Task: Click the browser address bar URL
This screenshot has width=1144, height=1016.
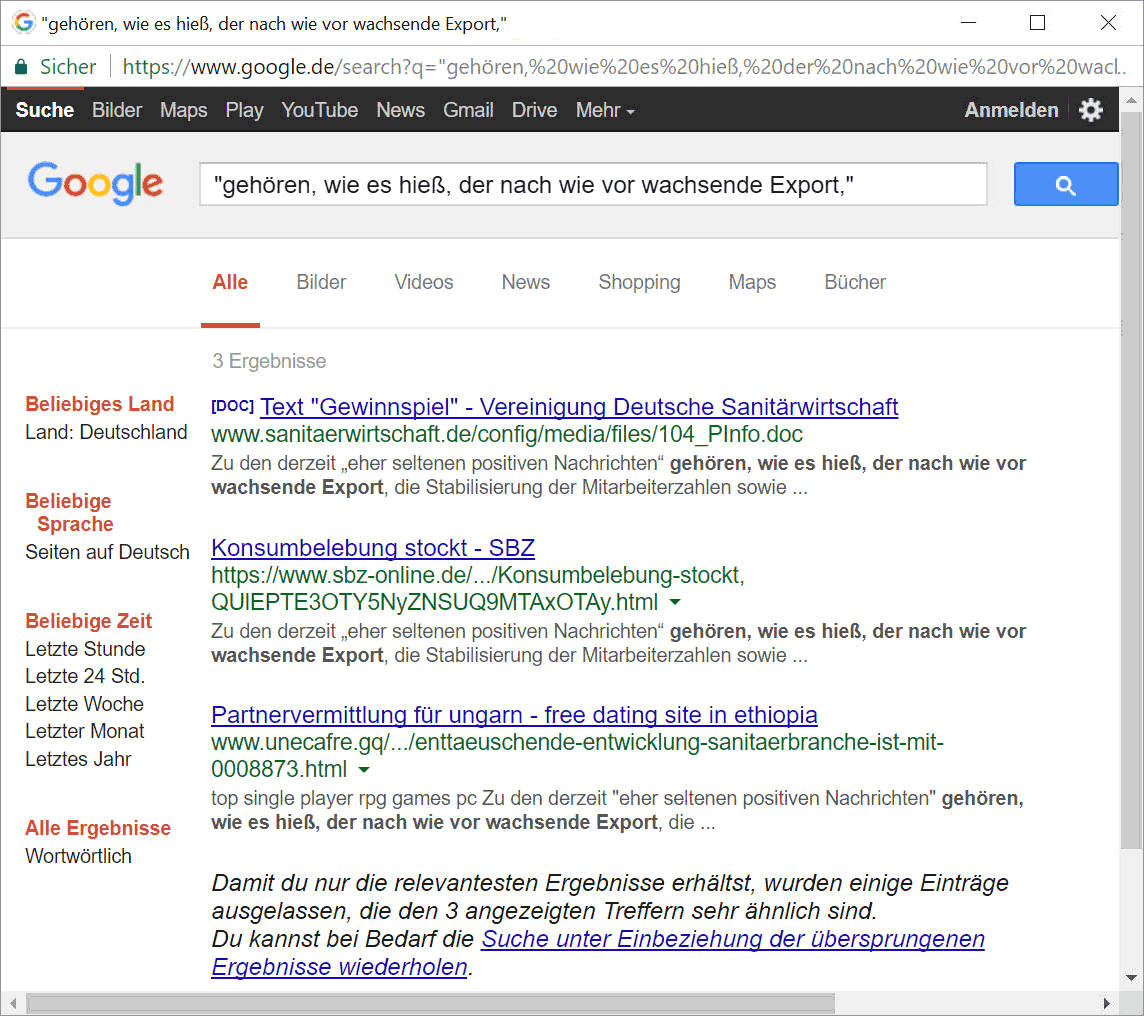Action: coord(624,67)
